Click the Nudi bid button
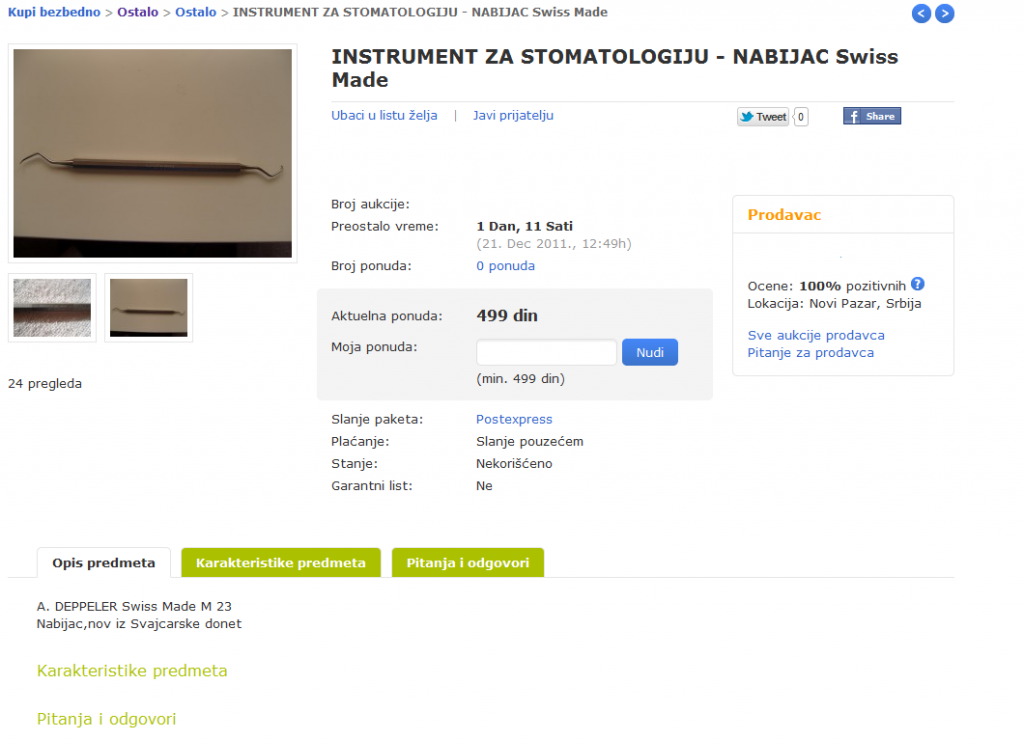 pos(650,352)
